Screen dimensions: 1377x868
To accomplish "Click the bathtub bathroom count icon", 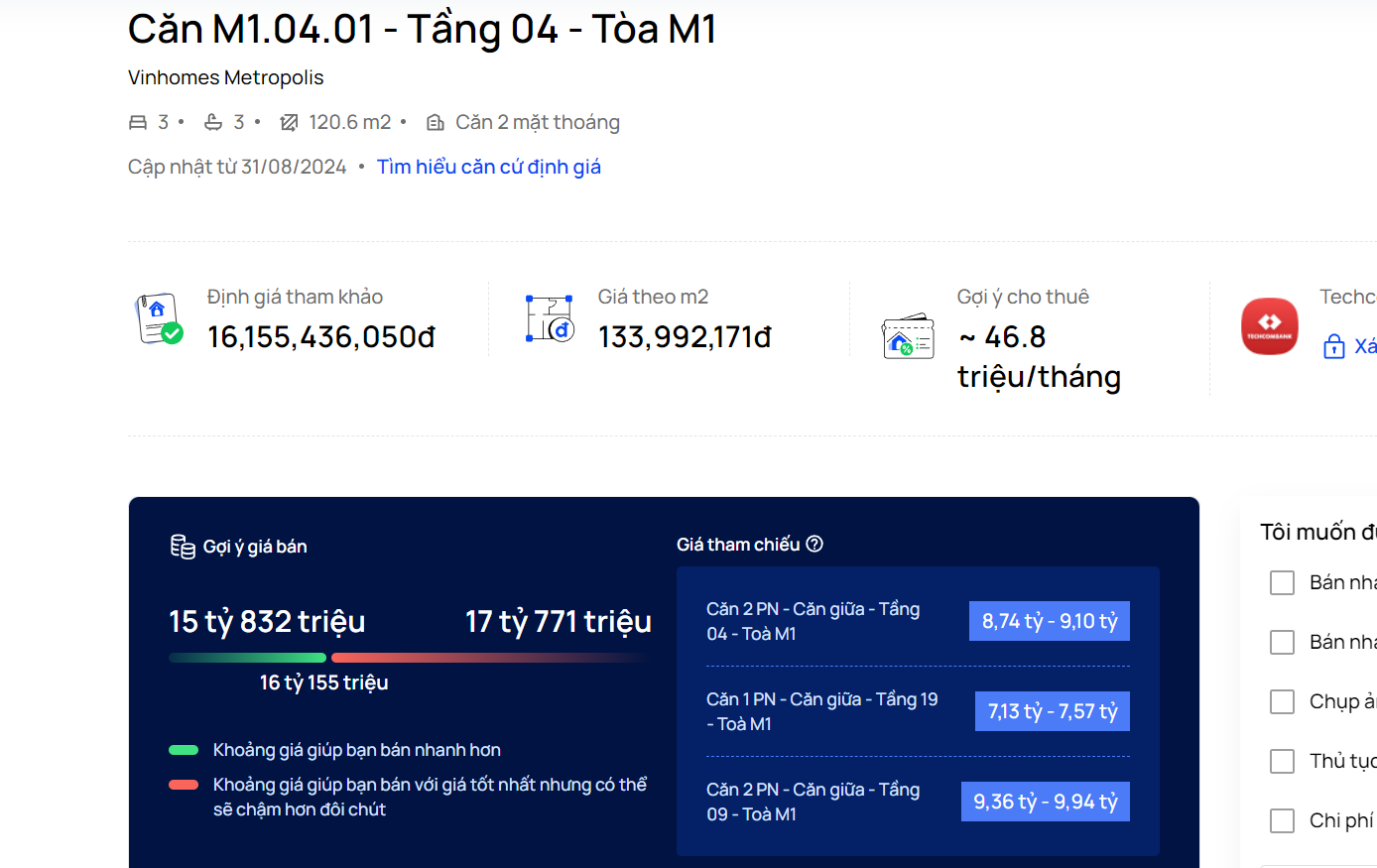I will pyautogui.click(x=213, y=122).
